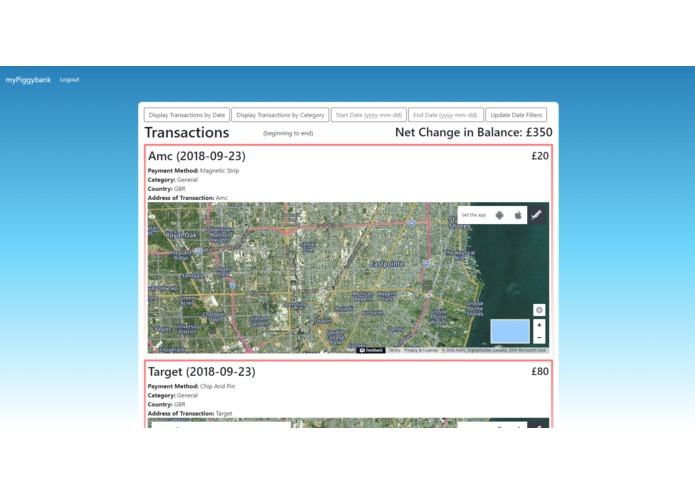
Task: Click the Target (2018-09-23) transaction title
Action: tap(202, 371)
